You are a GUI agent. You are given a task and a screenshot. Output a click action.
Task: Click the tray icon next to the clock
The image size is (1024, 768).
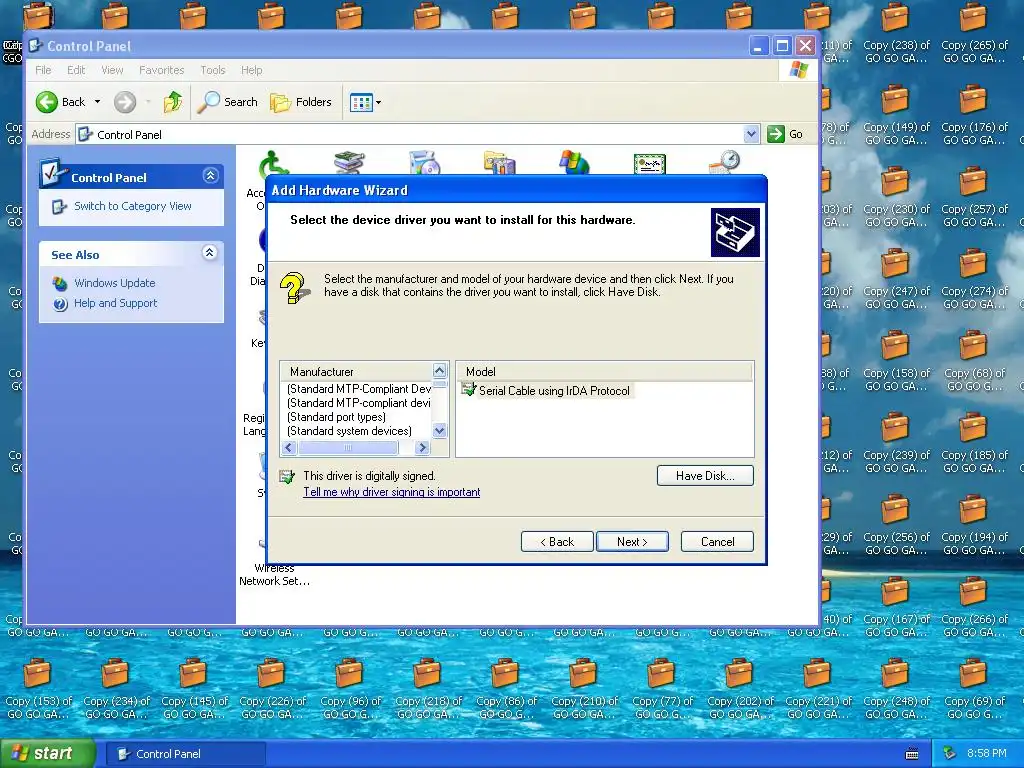[x=950, y=754]
